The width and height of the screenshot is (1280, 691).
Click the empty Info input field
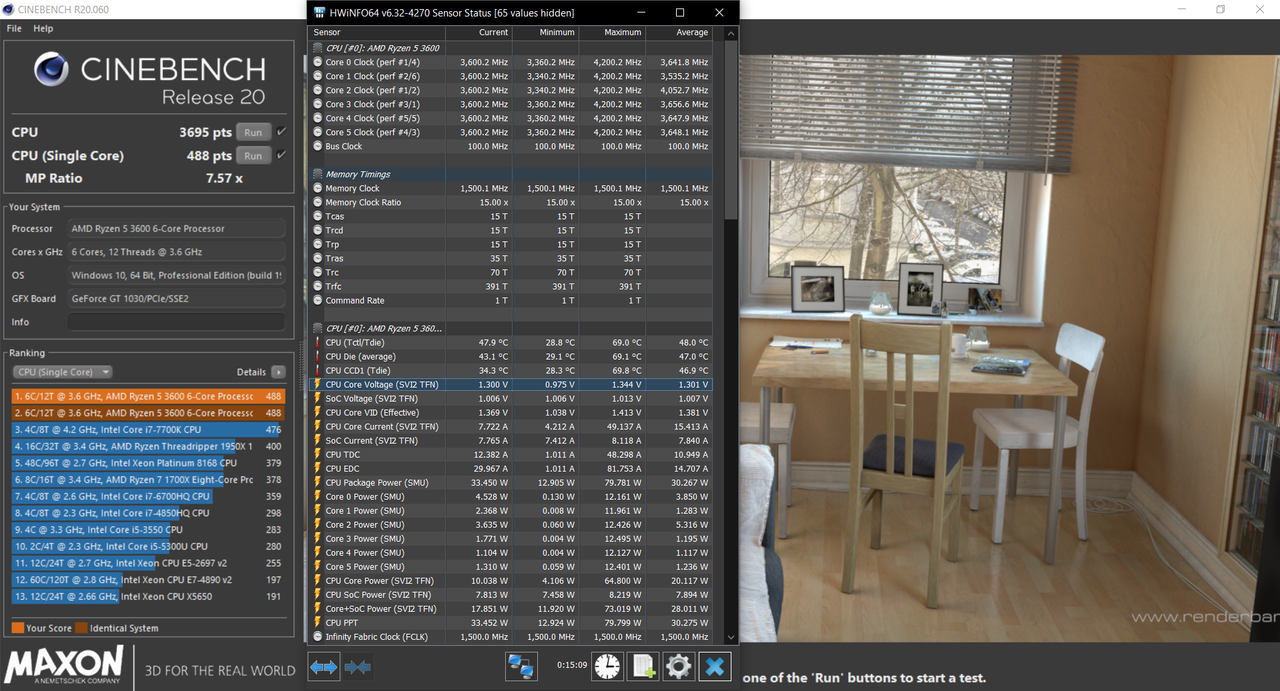click(176, 322)
